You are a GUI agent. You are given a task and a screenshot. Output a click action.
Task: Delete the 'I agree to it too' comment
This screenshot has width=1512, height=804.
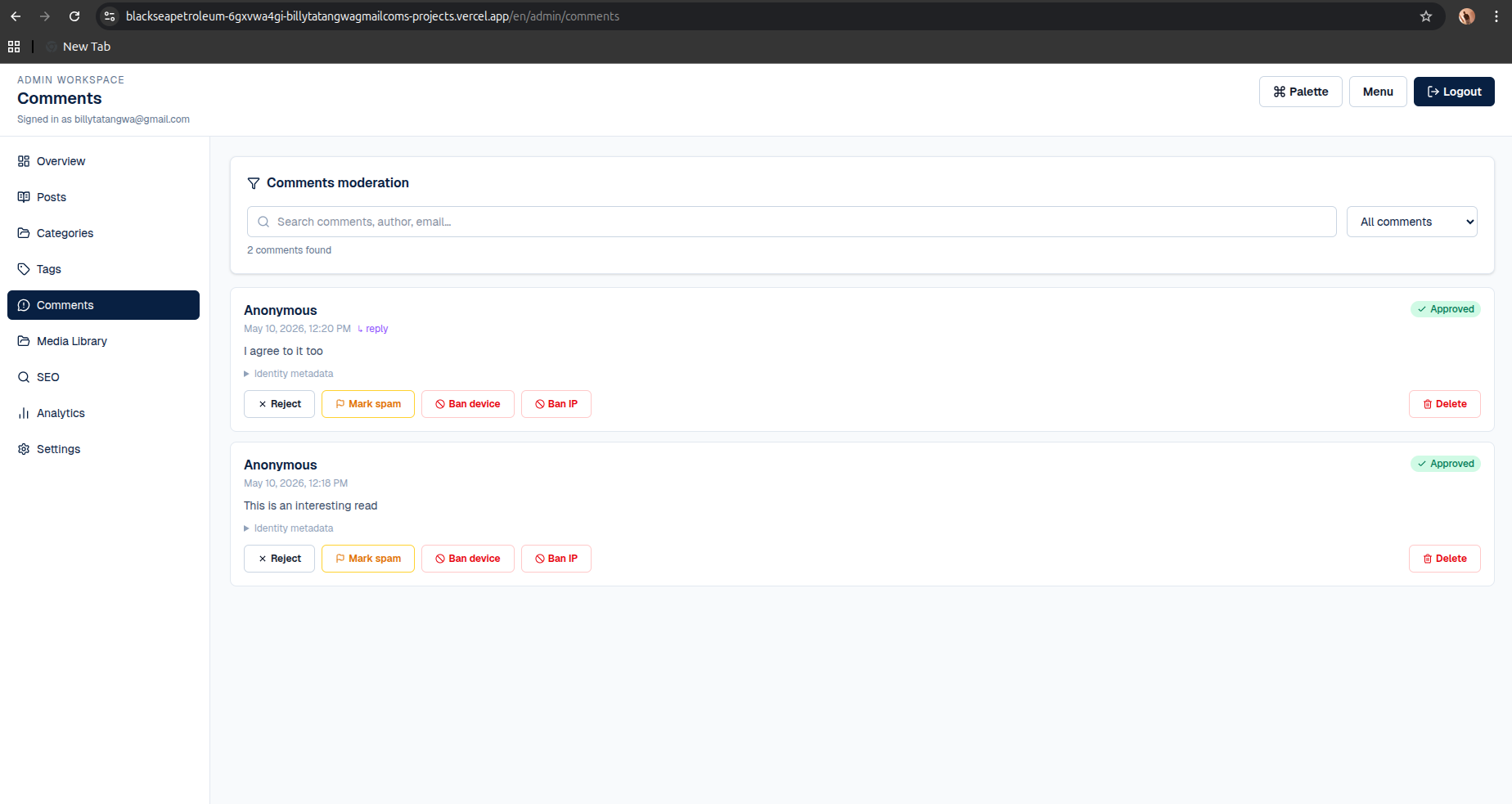(x=1445, y=404)
